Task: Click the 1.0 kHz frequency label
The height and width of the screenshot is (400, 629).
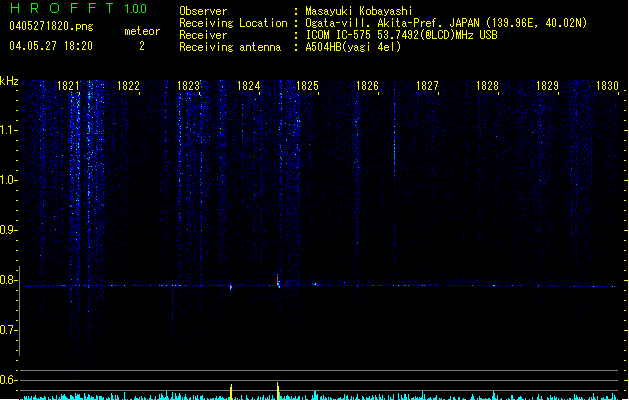Action: pyautogui.click(x=8, y=180)
